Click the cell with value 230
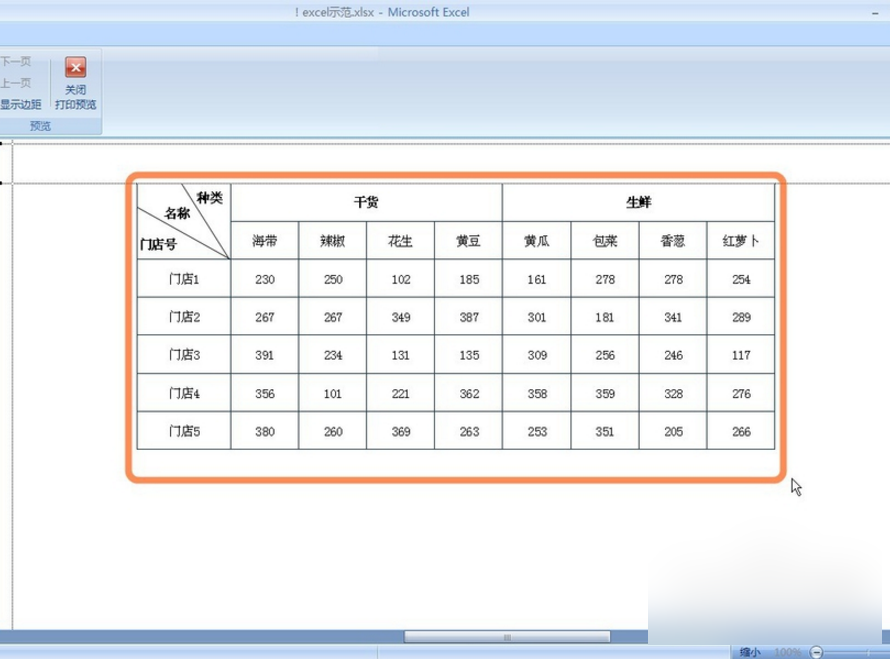This screenshot has height=659, width=890. pos(265,279)
